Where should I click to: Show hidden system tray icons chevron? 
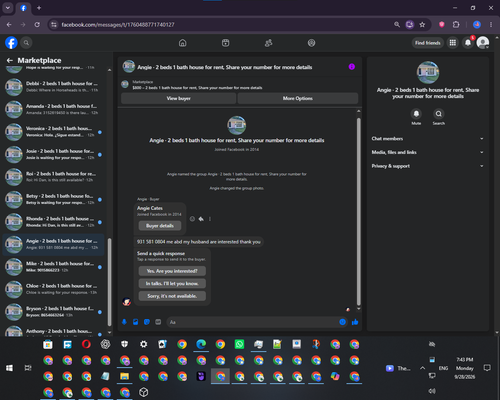(x=422, y=368)
